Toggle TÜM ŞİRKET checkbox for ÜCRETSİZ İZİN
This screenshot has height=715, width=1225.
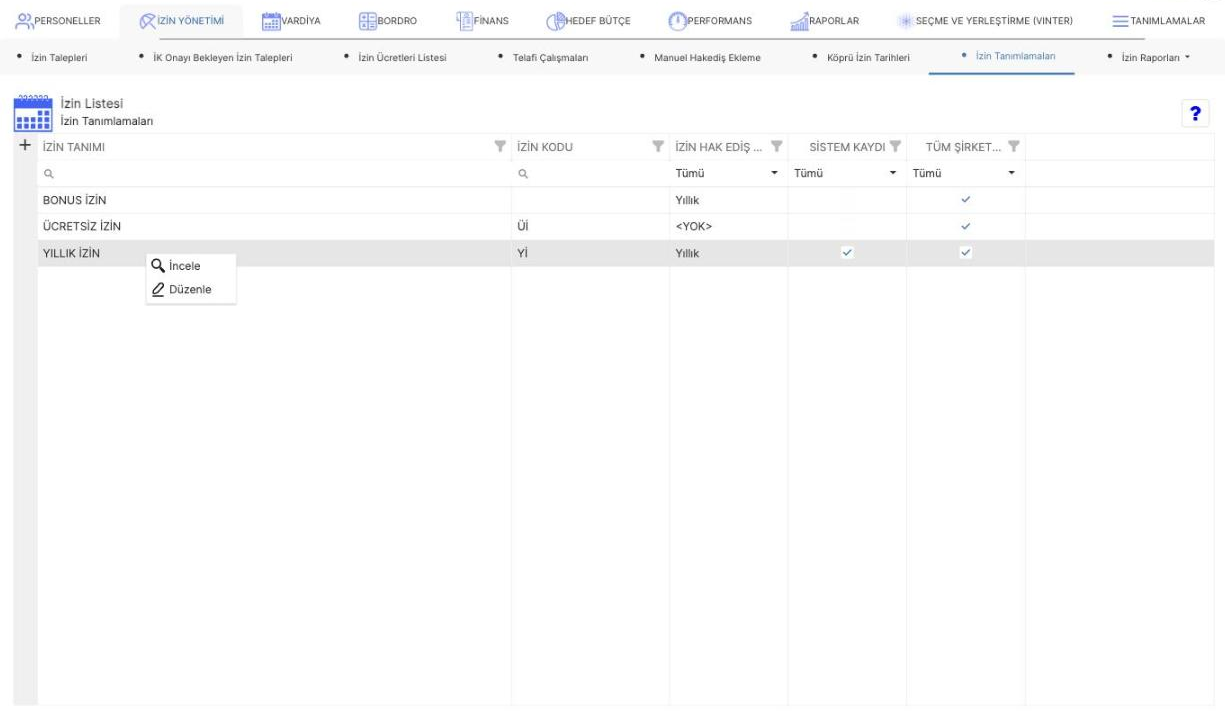tap(966, 226)
